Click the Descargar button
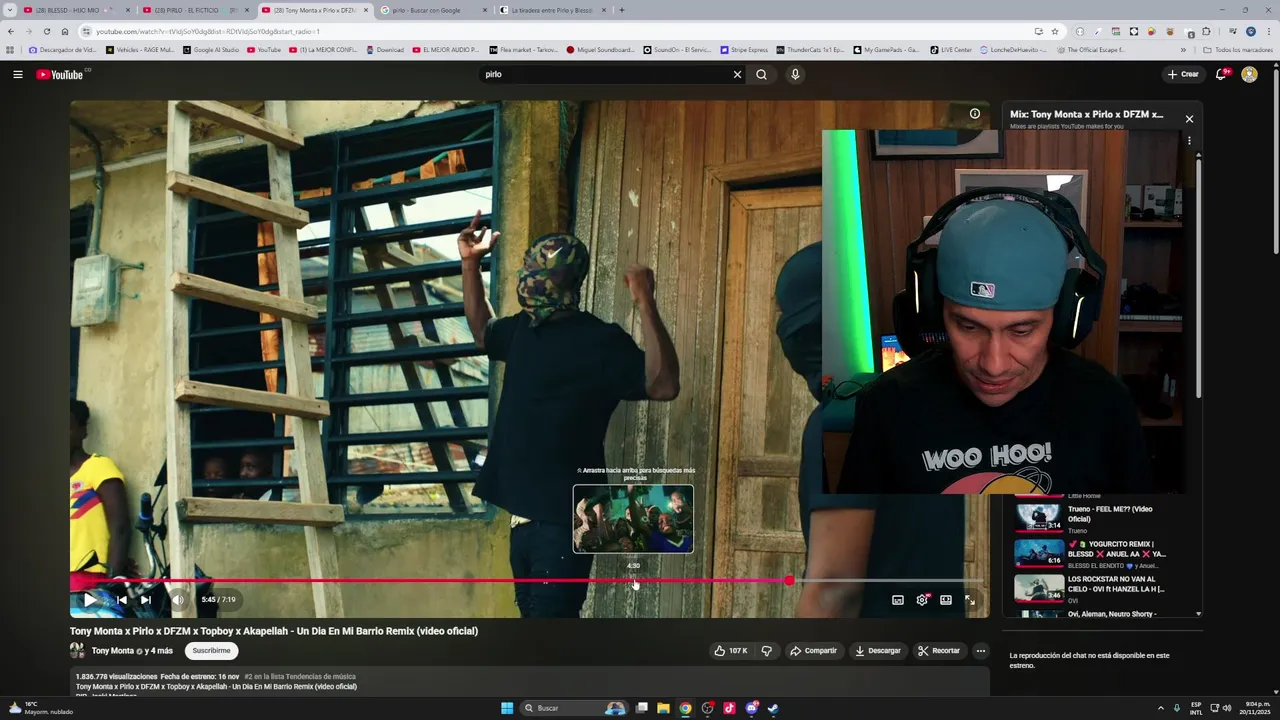The height and width of the screenshot is (720, 1280). coord(878,651)
